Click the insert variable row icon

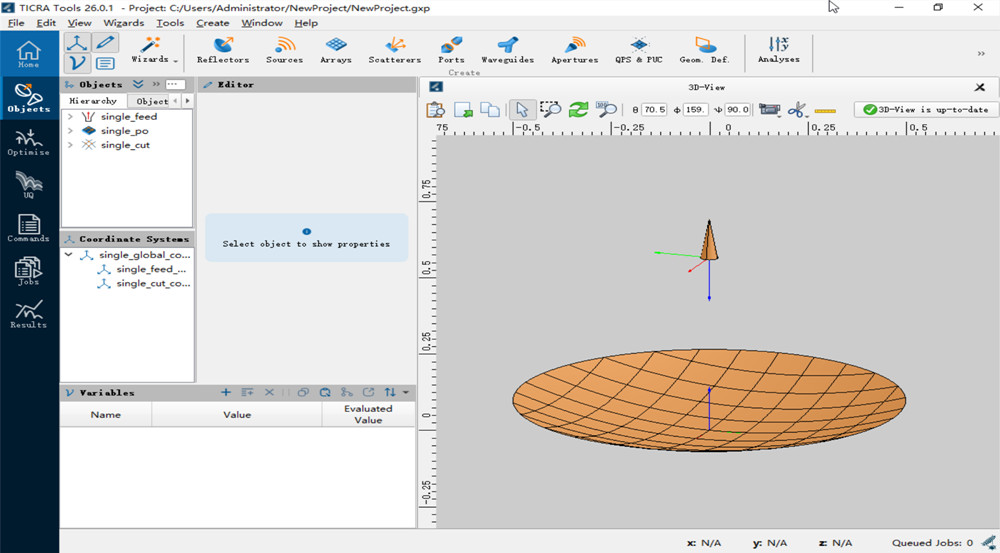pos(247,392)
